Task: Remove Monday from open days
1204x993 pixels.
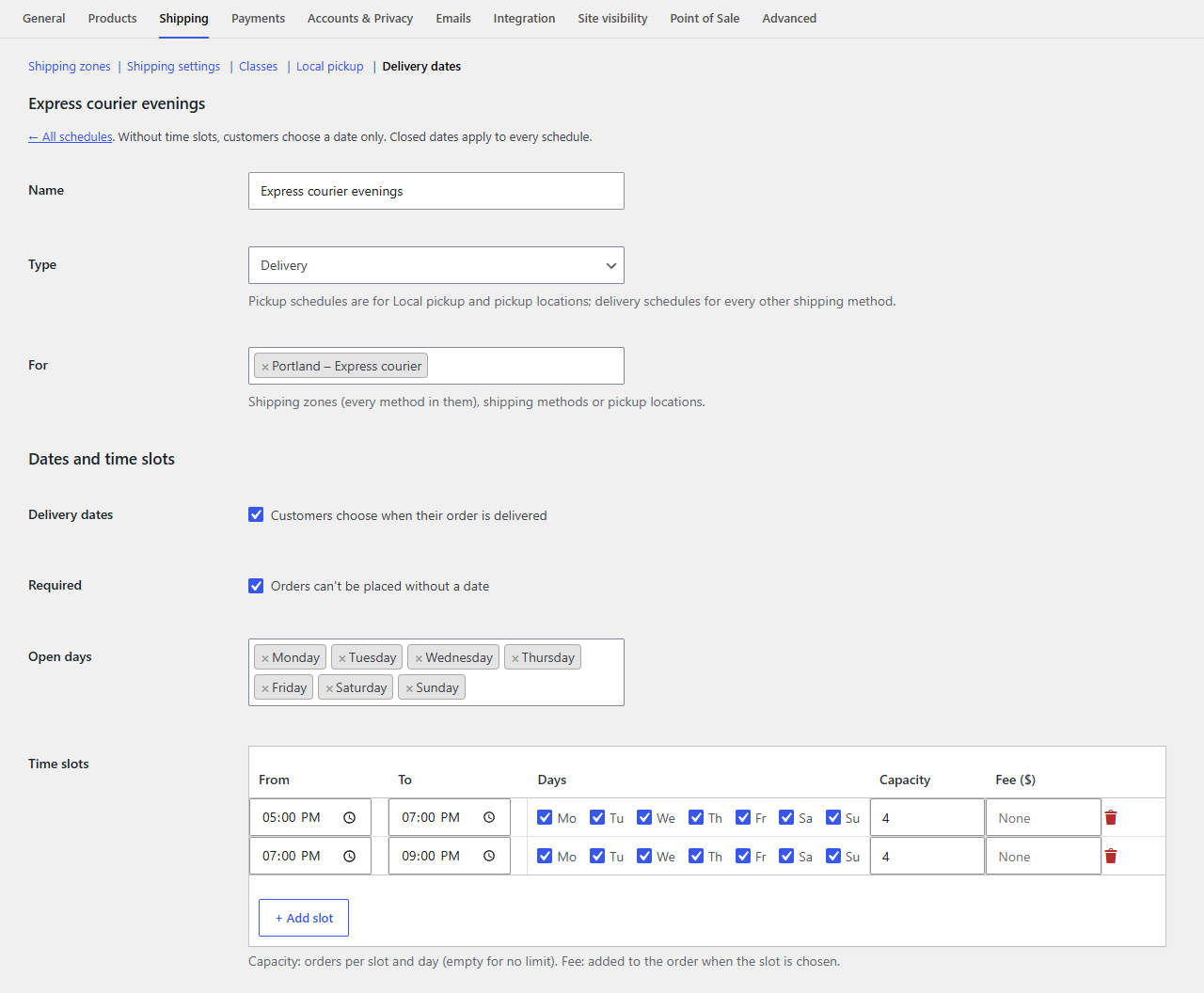Action: (265, 658)
